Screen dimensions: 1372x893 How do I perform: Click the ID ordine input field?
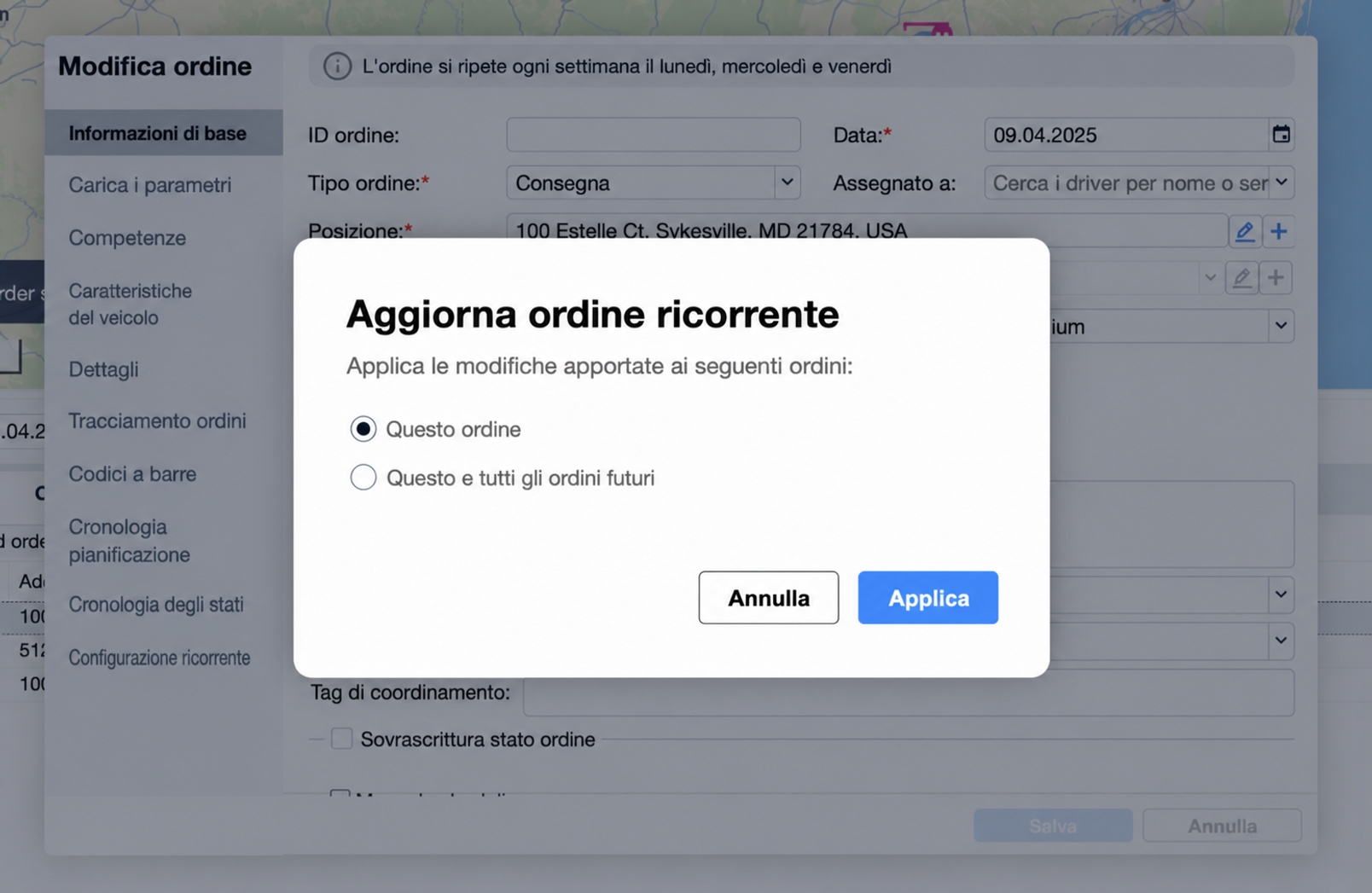pos(653,135)
